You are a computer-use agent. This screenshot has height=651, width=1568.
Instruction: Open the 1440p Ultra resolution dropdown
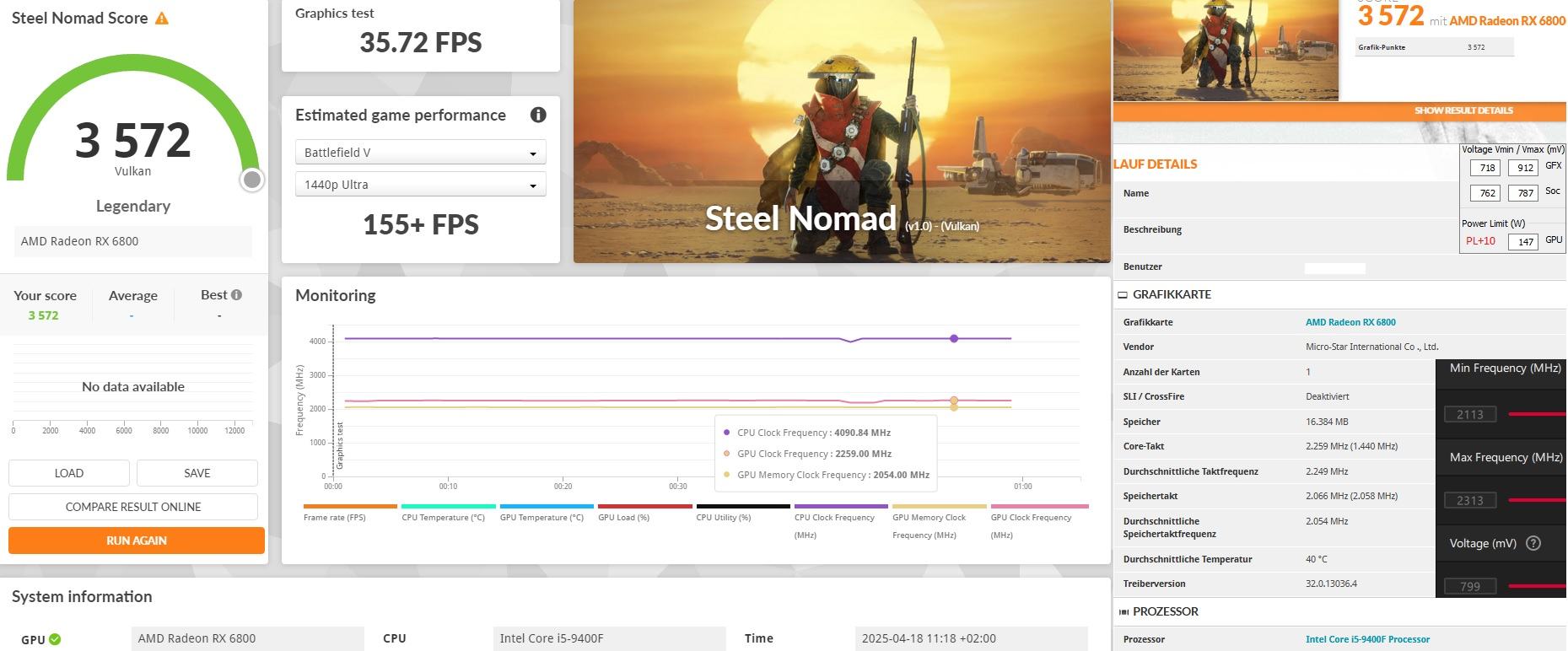point(421,185)
